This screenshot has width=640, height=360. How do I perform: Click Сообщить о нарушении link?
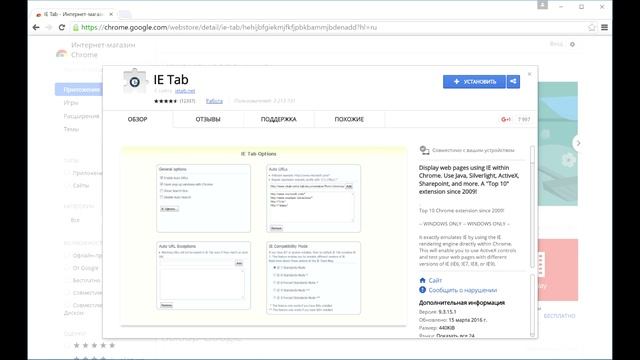(463, 290)
